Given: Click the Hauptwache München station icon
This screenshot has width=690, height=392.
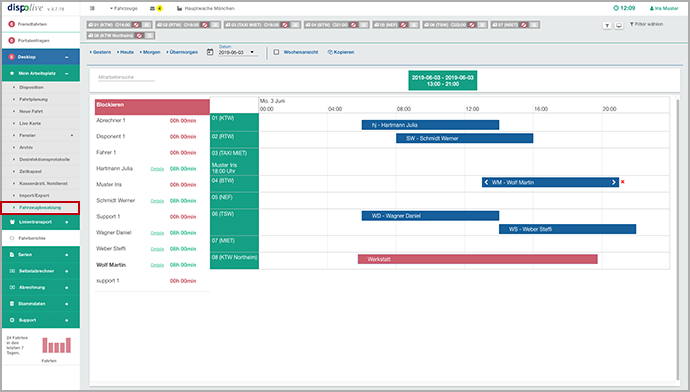Looking at the screenshot, I should coord(179,8).
